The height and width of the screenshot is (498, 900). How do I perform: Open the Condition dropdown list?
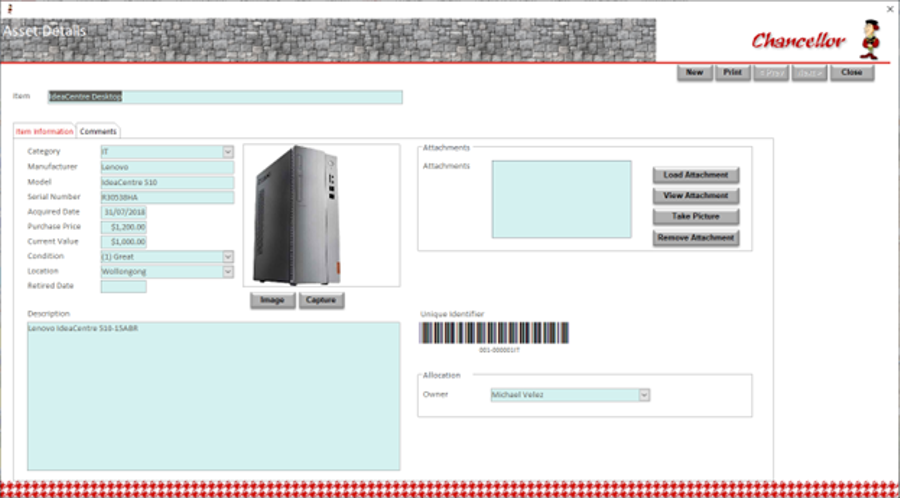[228, 256]
